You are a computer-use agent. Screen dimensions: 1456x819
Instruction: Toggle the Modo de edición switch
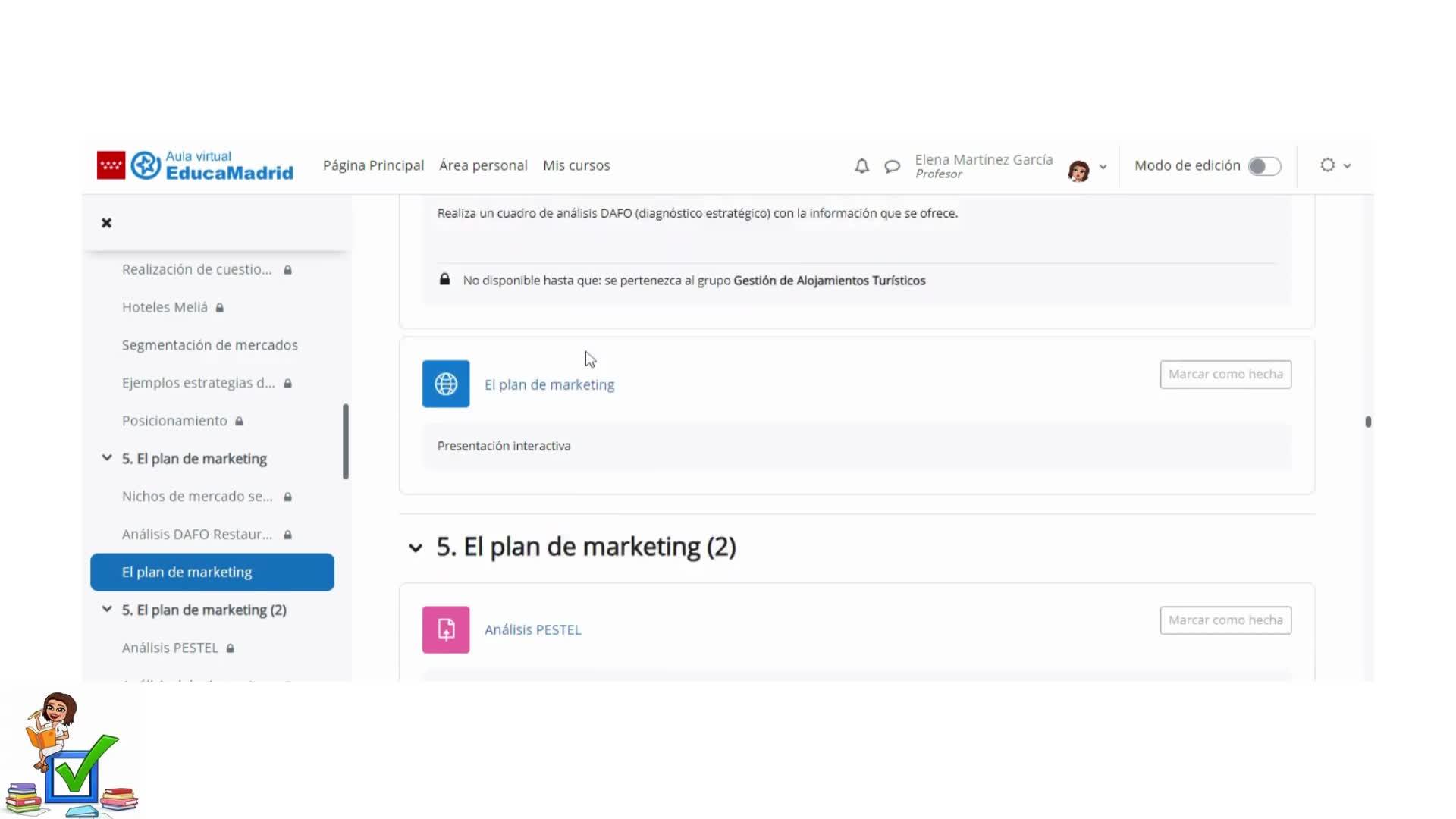point(1264,166)
